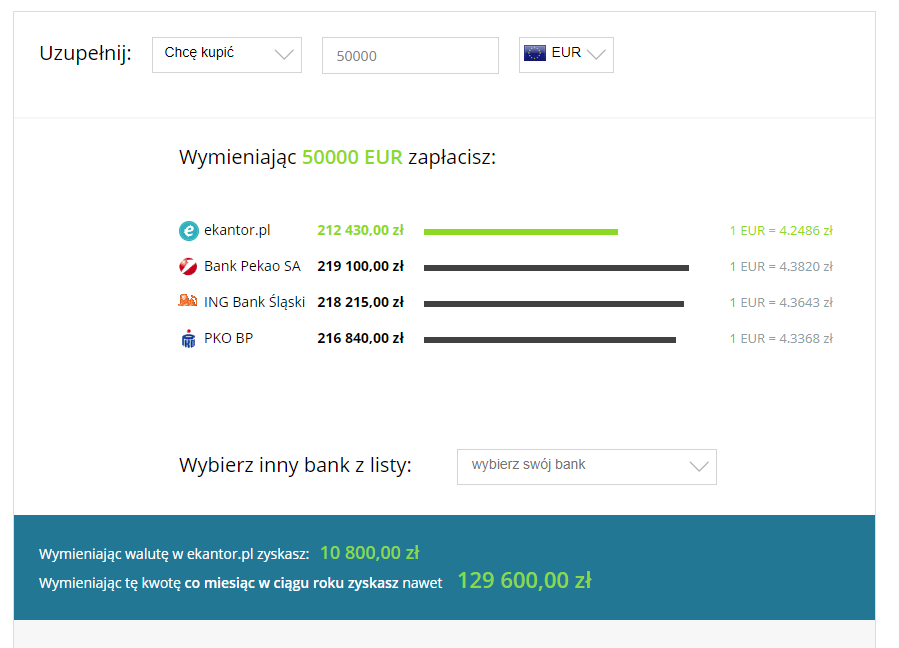Click the 'Uzupełnij:' label
Image resolution: width=899 pixels, height=648 pixels.
point(85,53)
